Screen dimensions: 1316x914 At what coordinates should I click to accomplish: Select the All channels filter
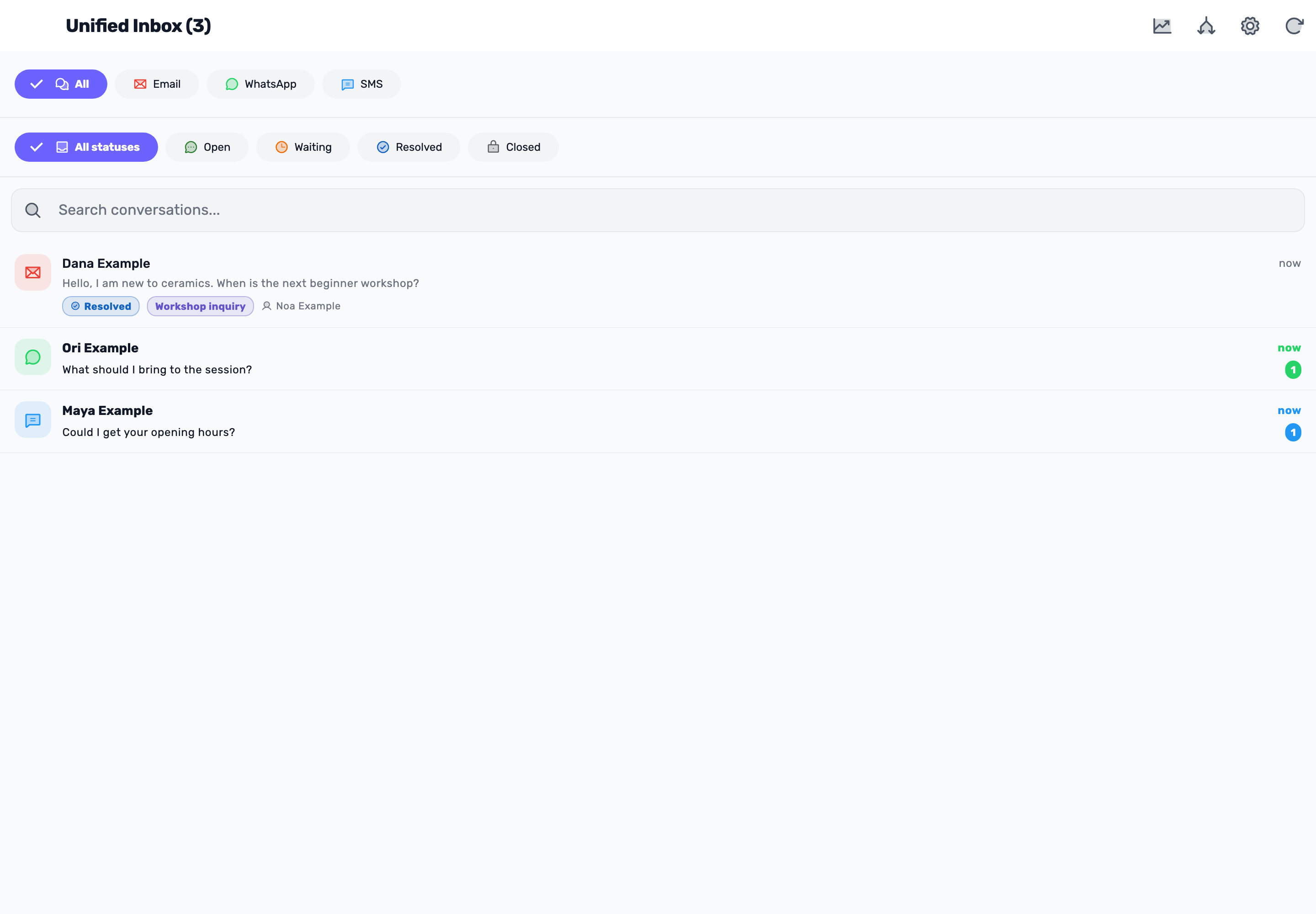[61, 84]
